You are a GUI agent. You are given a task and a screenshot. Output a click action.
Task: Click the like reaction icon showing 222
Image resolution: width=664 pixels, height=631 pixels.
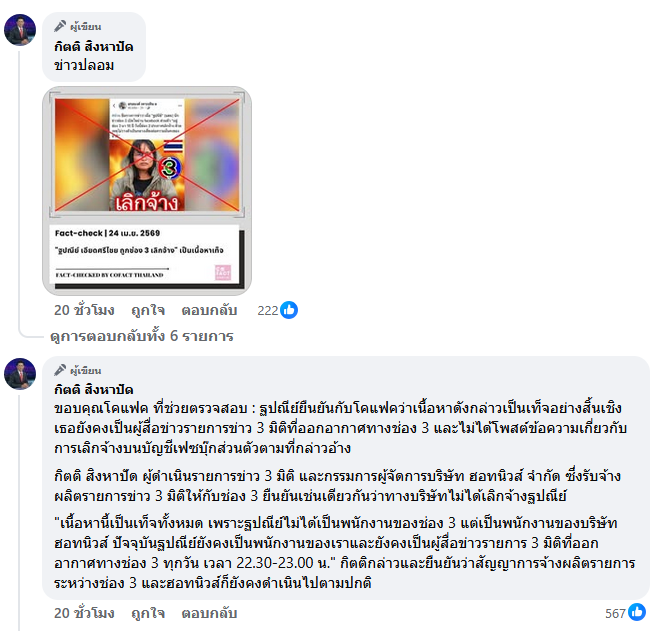coord(289,310)
